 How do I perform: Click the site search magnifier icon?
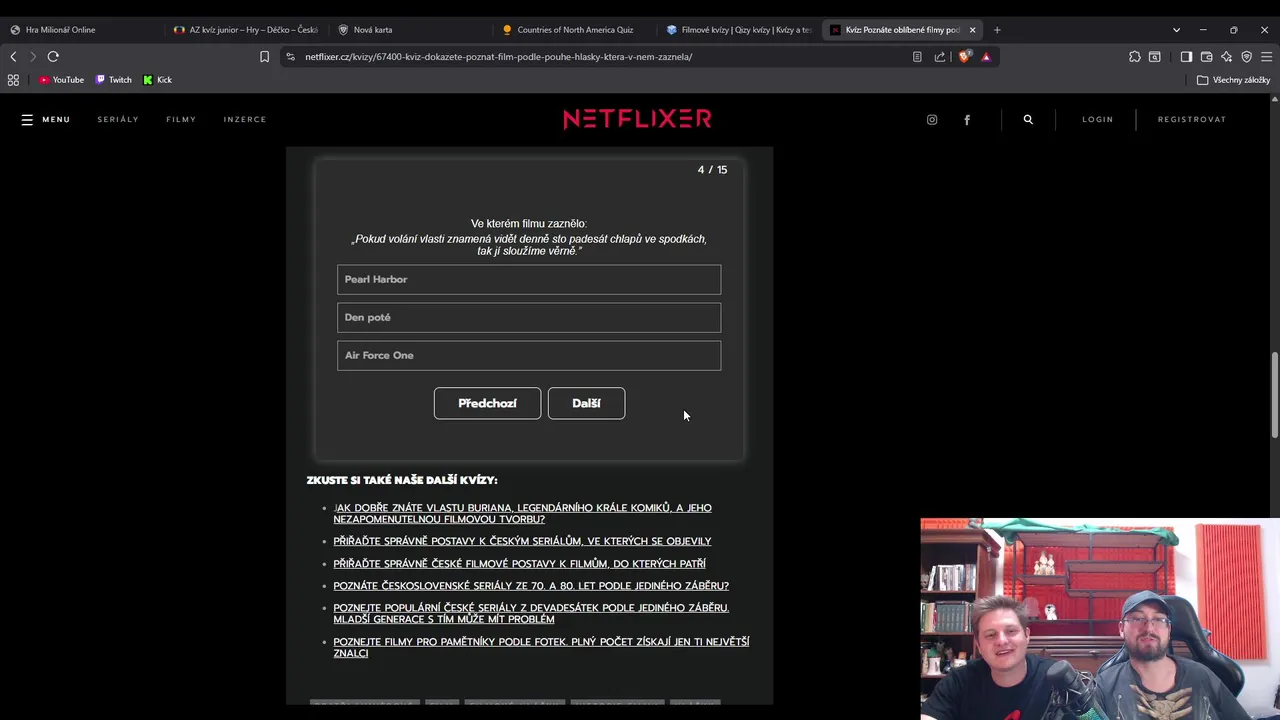pyautogui.click(x=1028, y=119)
